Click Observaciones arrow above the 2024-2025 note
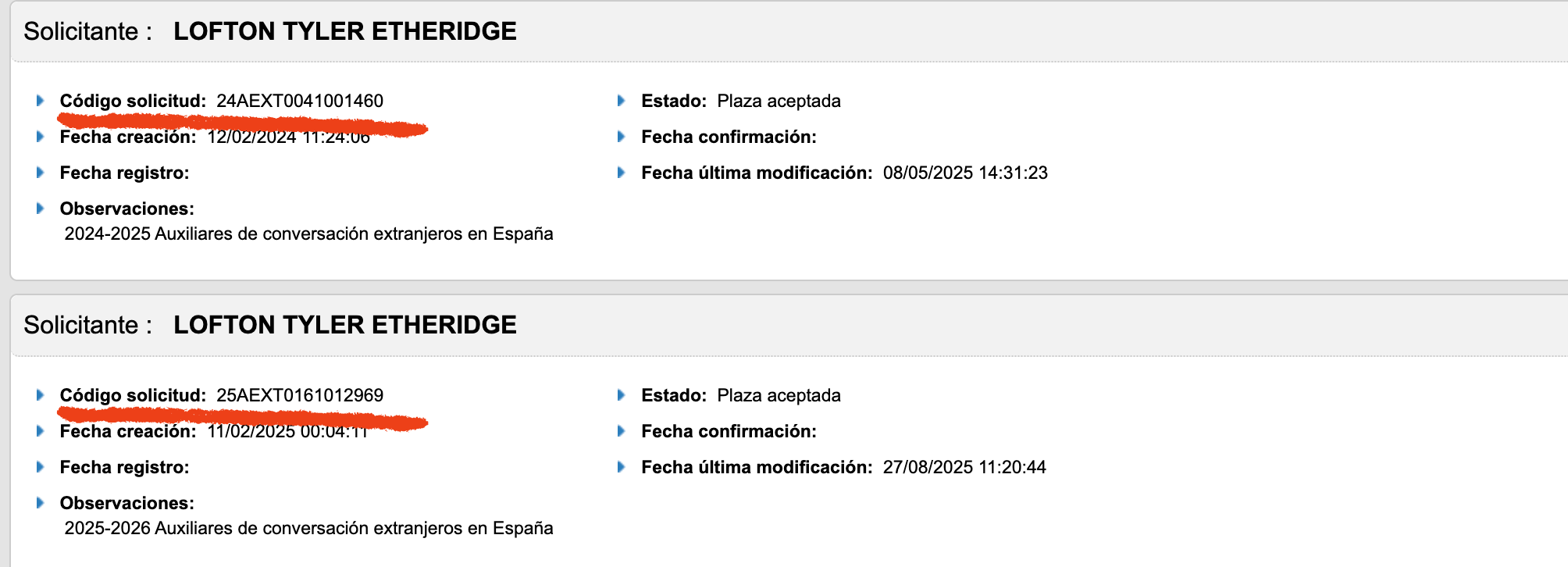The height and width of the screenshot is (567, 1568). [41, 209]
